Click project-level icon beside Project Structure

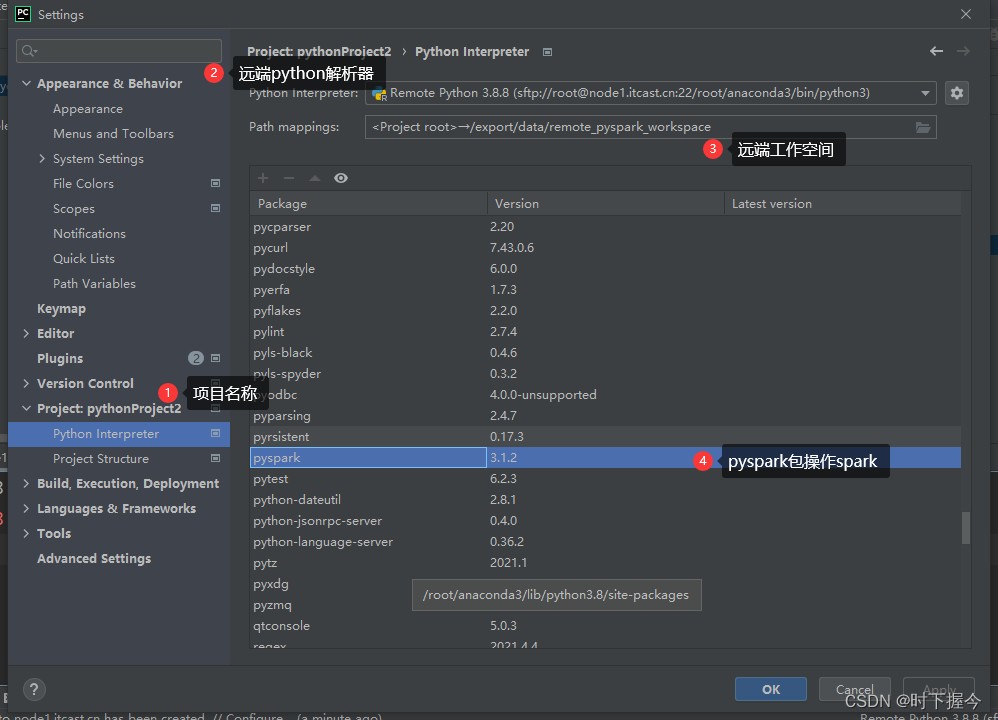pyautogui.click(x=215, y=458)
